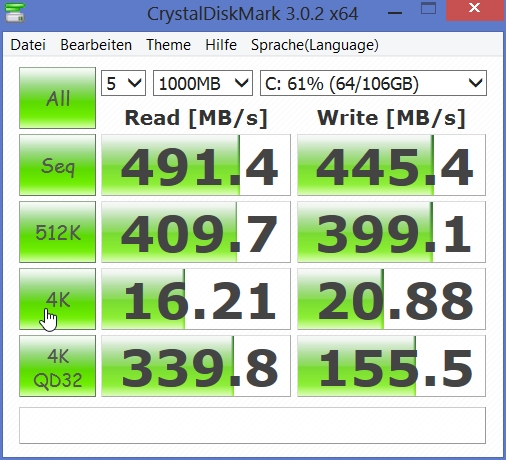Open the test count dropdown showing 5
Viewport: 506px width, 460px height.
123,83
